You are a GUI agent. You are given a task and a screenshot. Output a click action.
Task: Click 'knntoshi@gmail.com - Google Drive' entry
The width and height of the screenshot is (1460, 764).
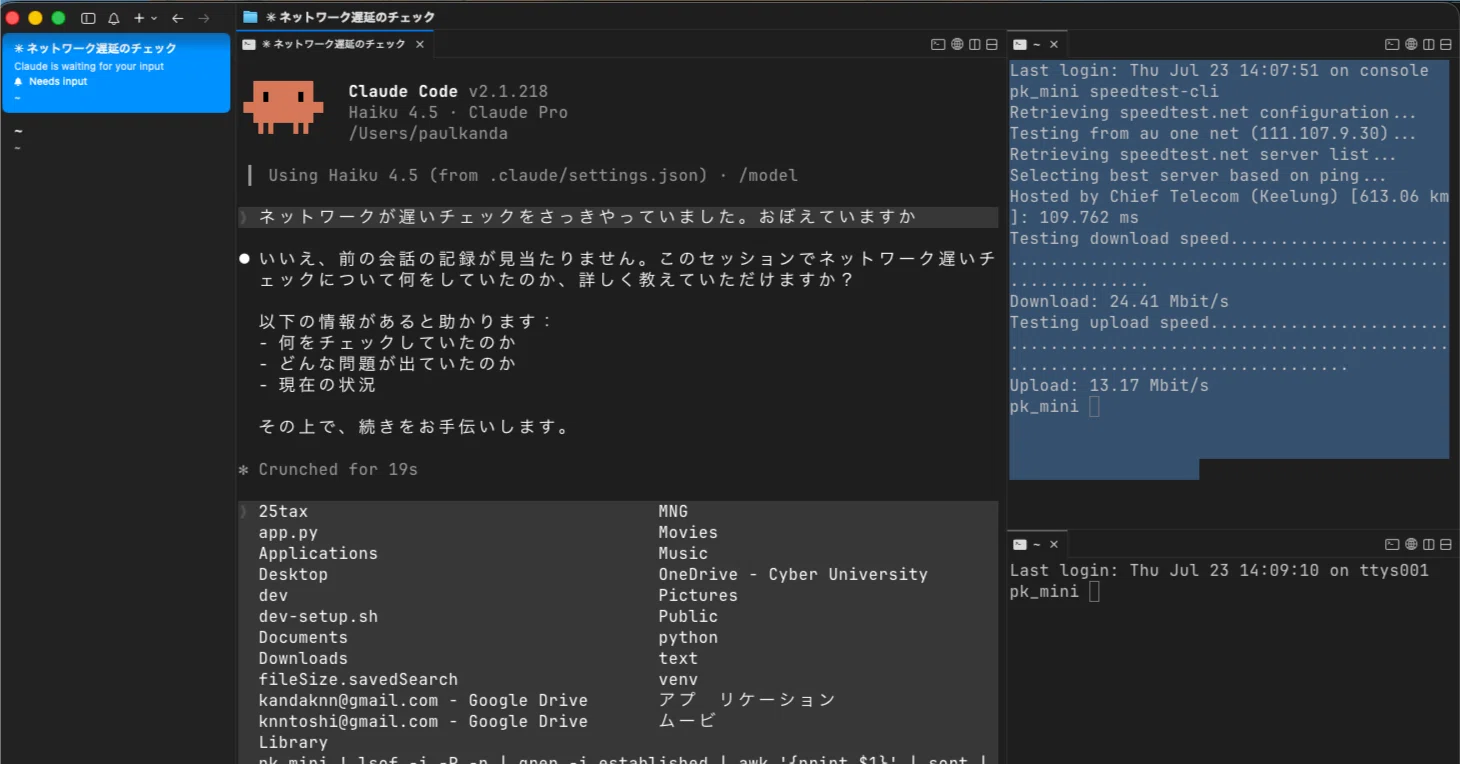click(423, 721)
